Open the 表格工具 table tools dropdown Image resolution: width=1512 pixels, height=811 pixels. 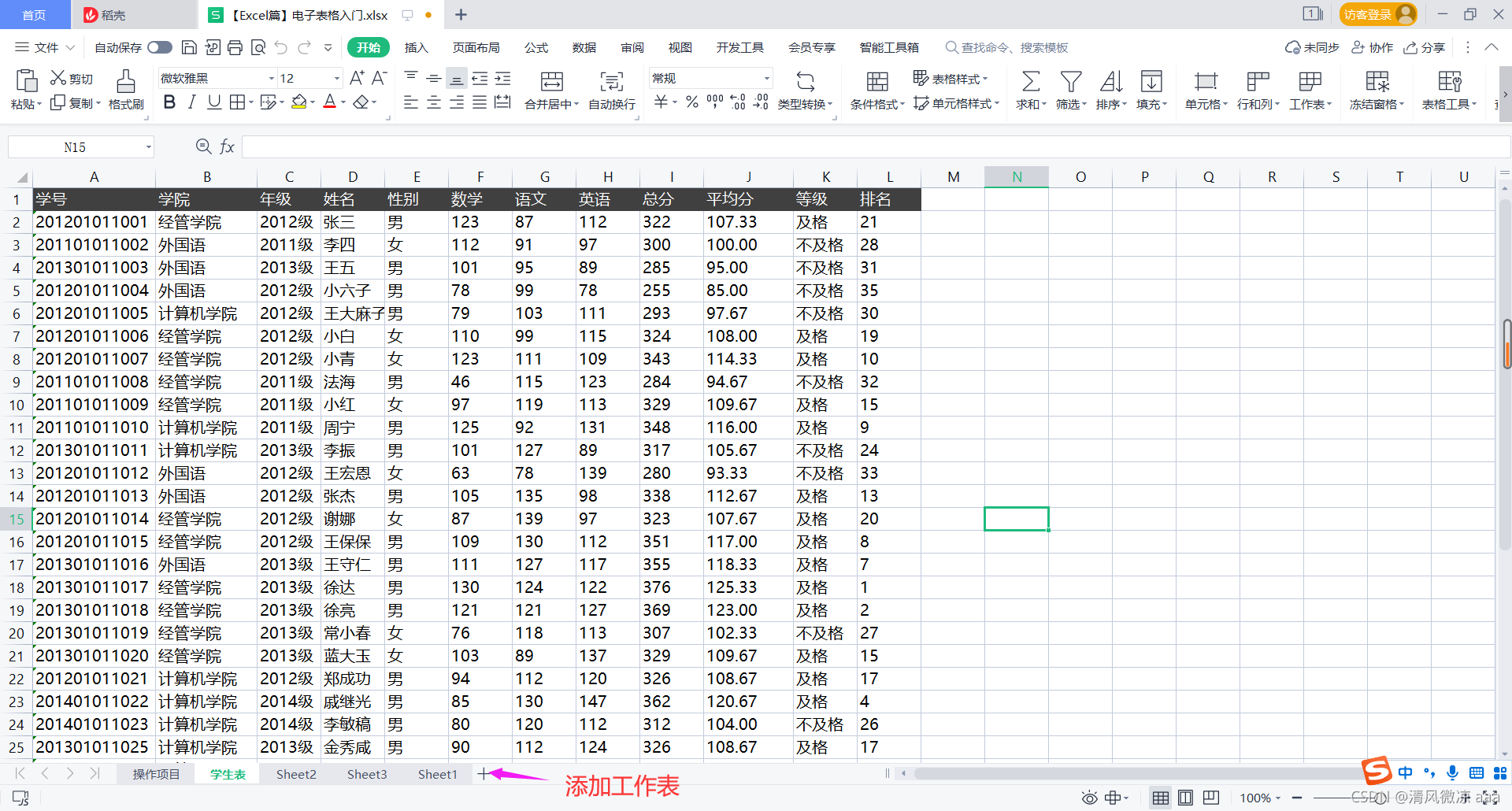coord(1449,104)
